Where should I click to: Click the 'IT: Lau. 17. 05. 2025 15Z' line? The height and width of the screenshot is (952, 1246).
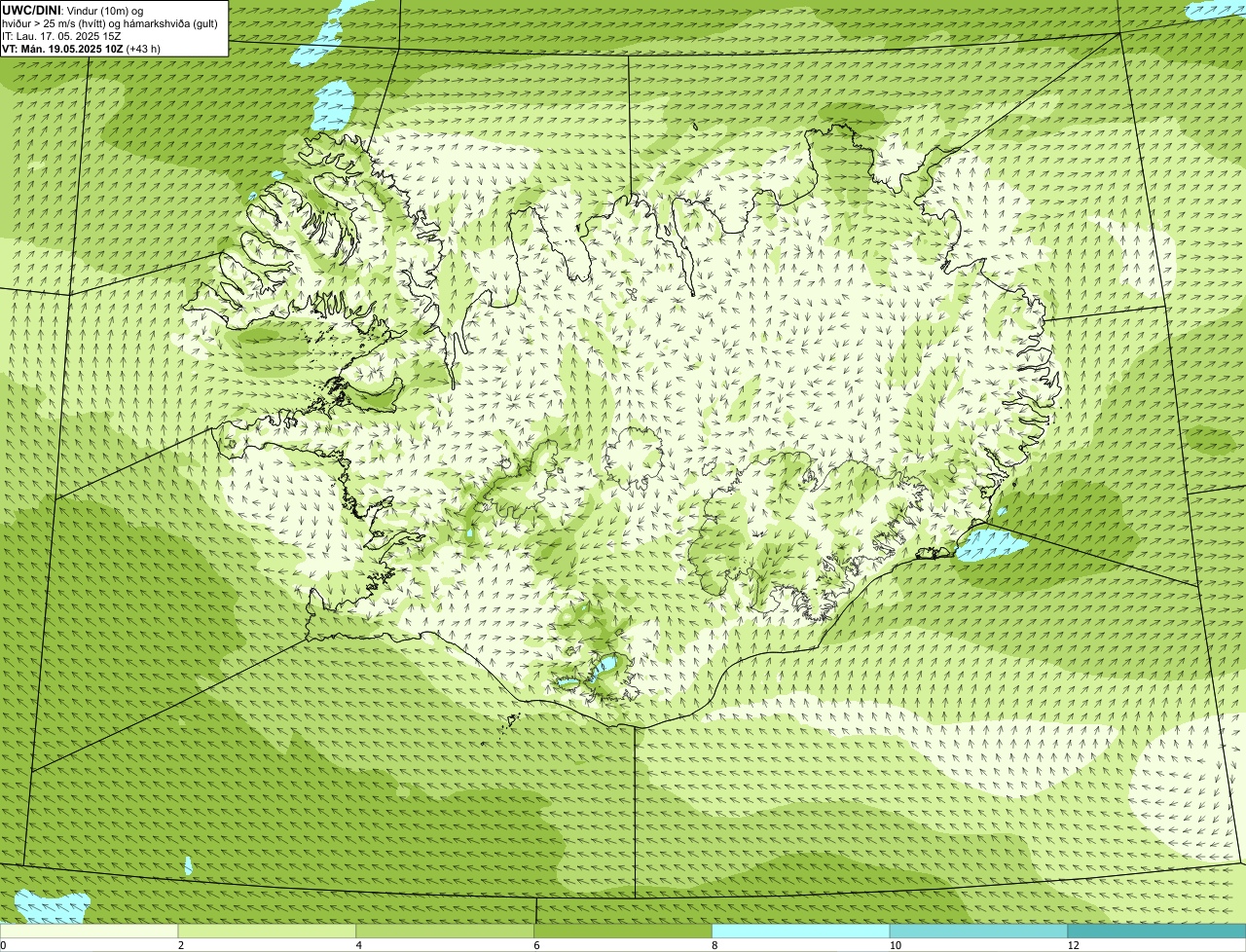click(61, 36)
